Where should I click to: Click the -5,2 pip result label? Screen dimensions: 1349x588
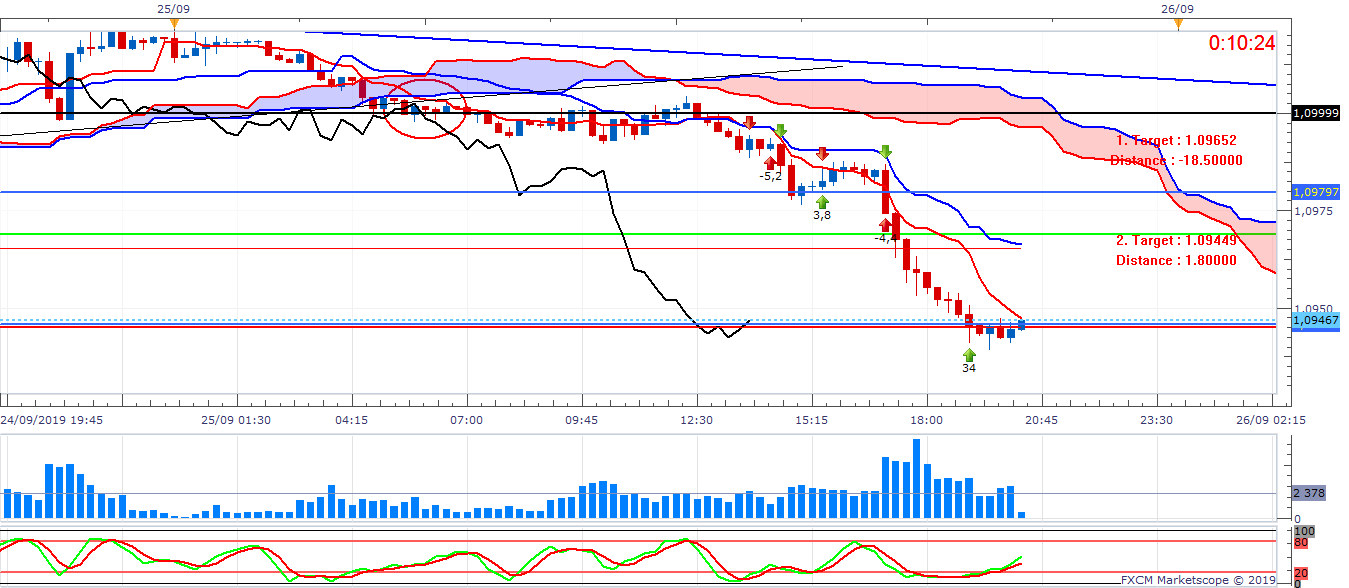coord(771,176)
